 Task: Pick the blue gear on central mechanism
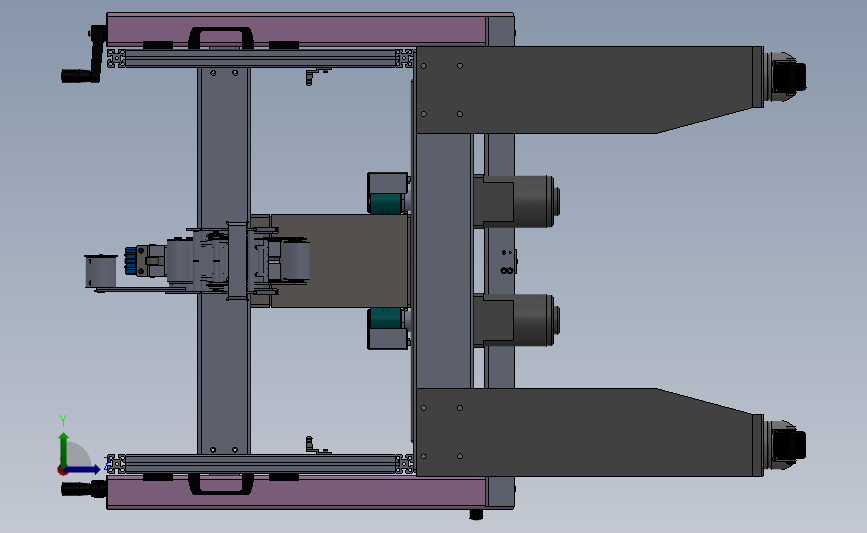tap(130, 260)
